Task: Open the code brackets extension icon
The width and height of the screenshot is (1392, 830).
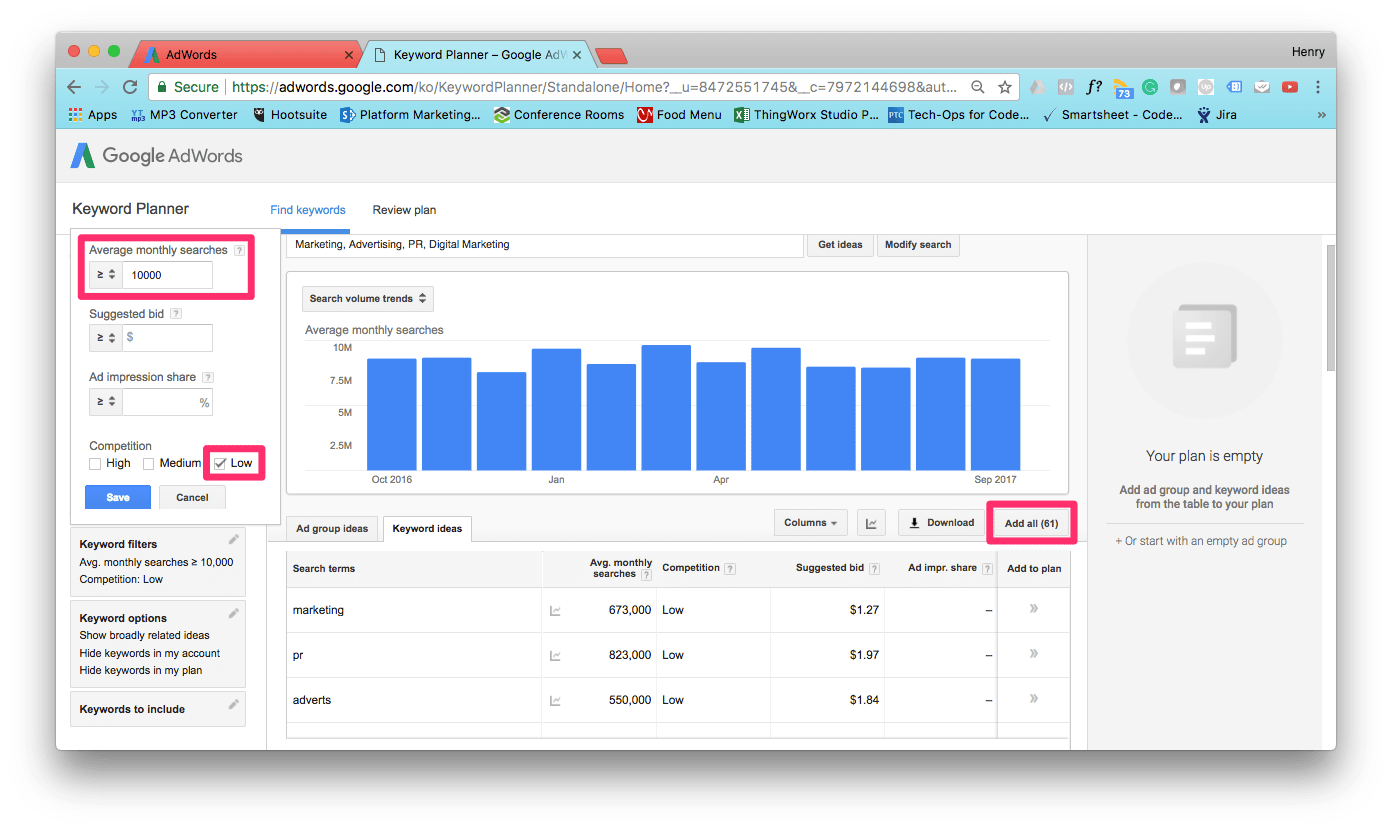Action: pyautogui.click(x=1066, y=87)
